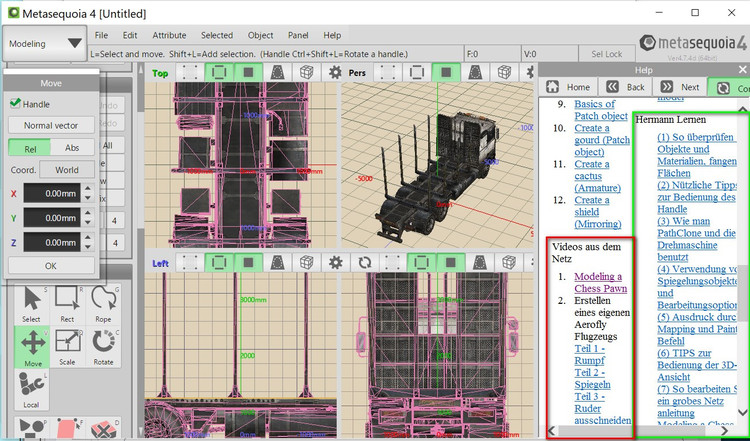750x441 pixels.
Task: Increase X value with spinner arrow
Action: click(x=87, y=189)
